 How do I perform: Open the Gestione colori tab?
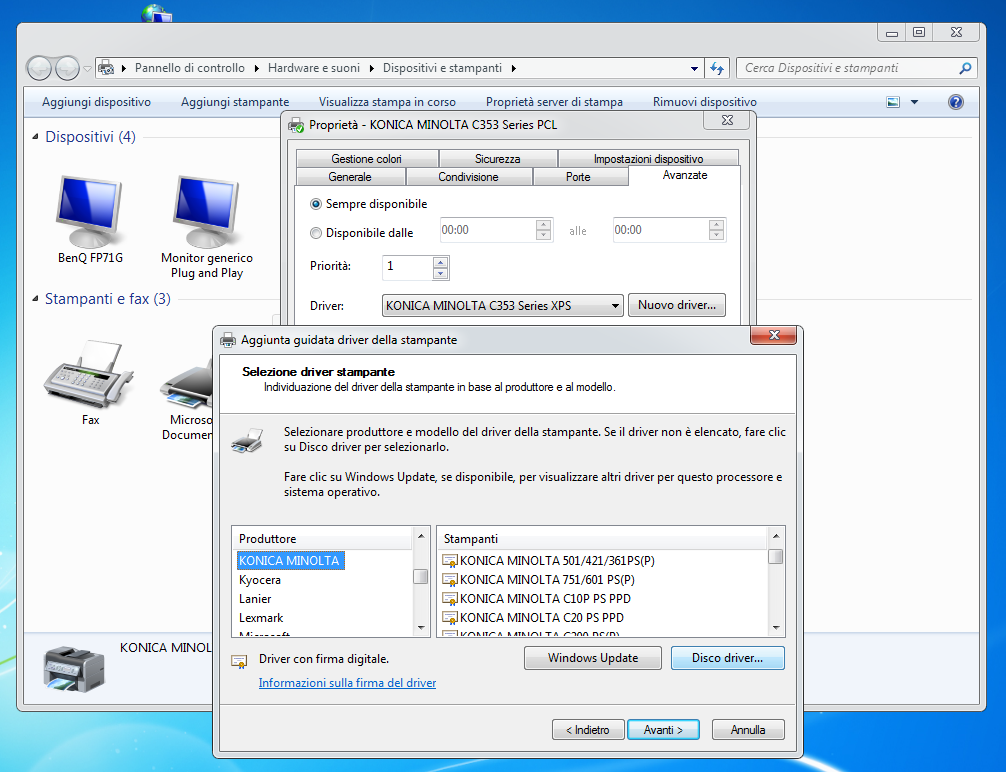pyautogui.click(x=366, y=159)
